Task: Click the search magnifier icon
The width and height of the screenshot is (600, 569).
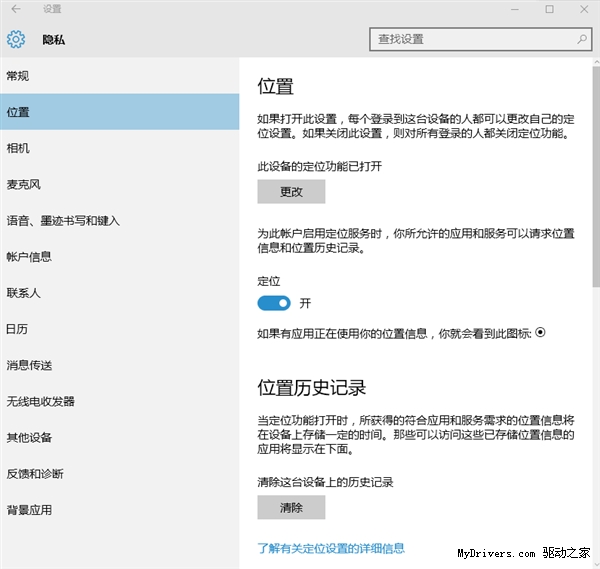Action: pos(582,39)
